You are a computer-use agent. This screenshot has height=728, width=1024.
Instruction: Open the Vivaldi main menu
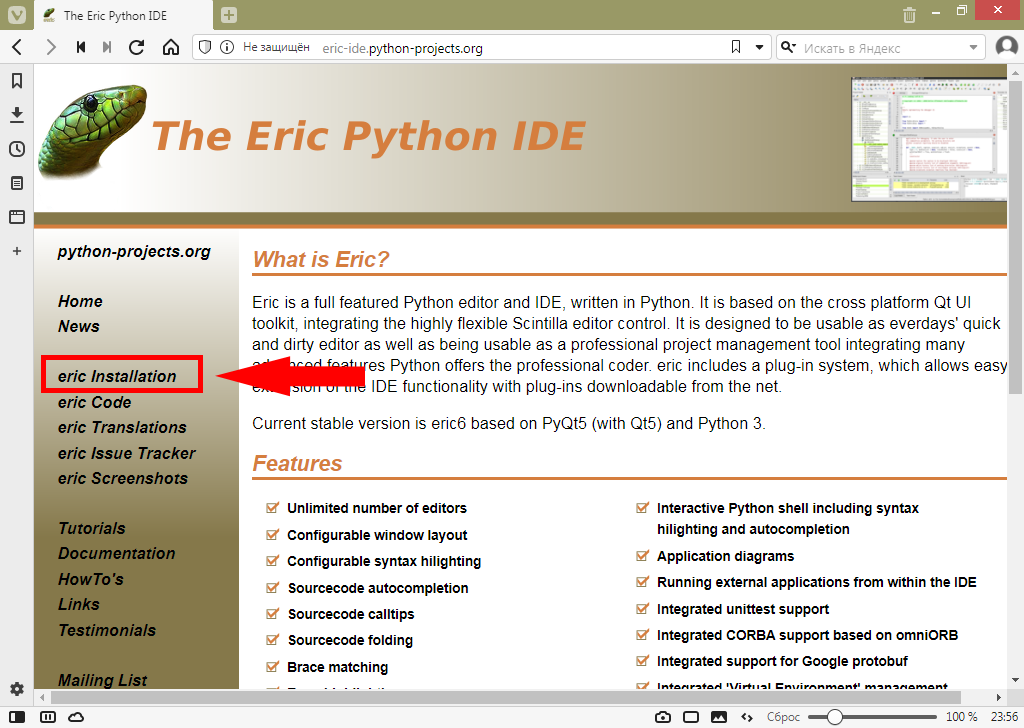(x=16, y=15)
